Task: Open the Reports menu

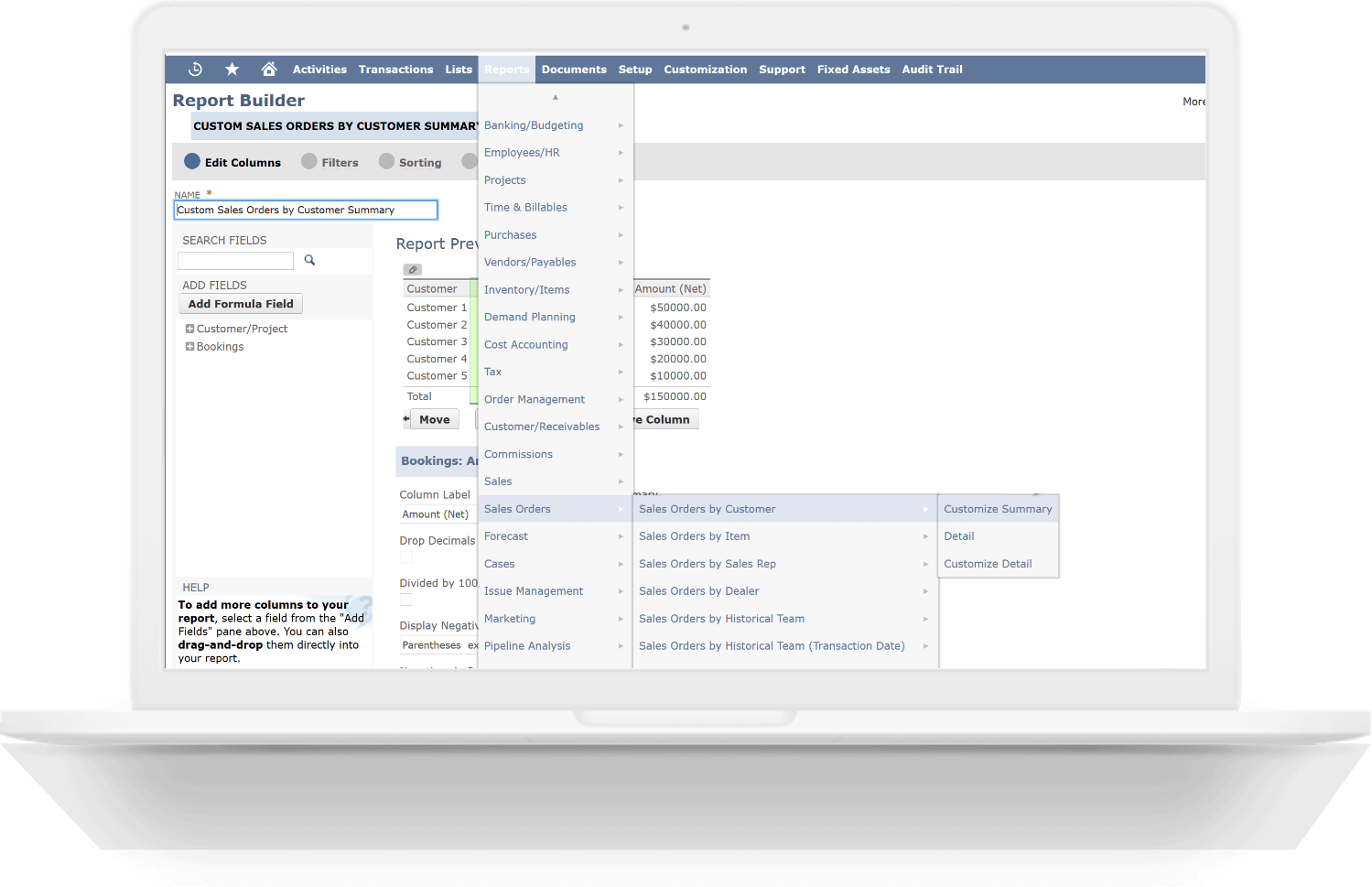Action: tap(506, 70)
